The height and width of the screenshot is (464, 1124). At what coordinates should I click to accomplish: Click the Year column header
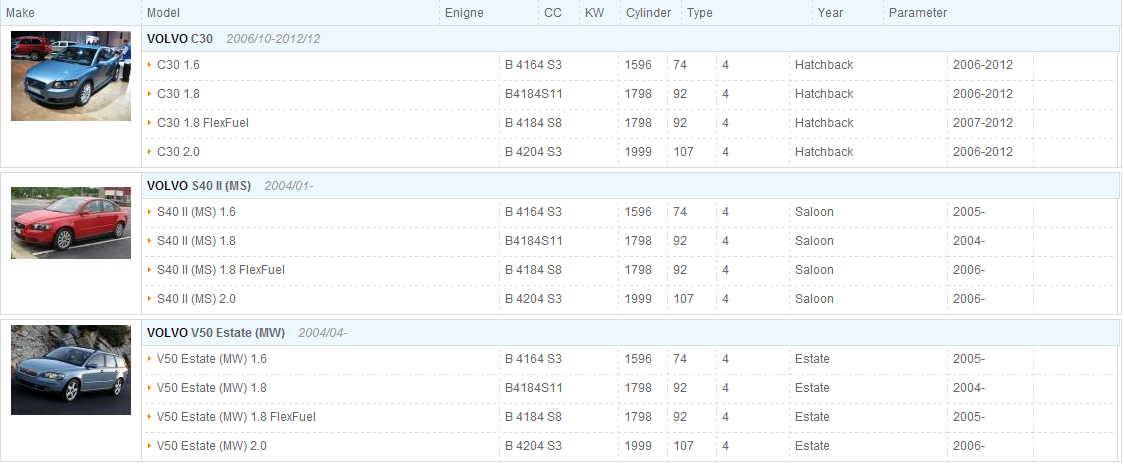coord(830,13)
